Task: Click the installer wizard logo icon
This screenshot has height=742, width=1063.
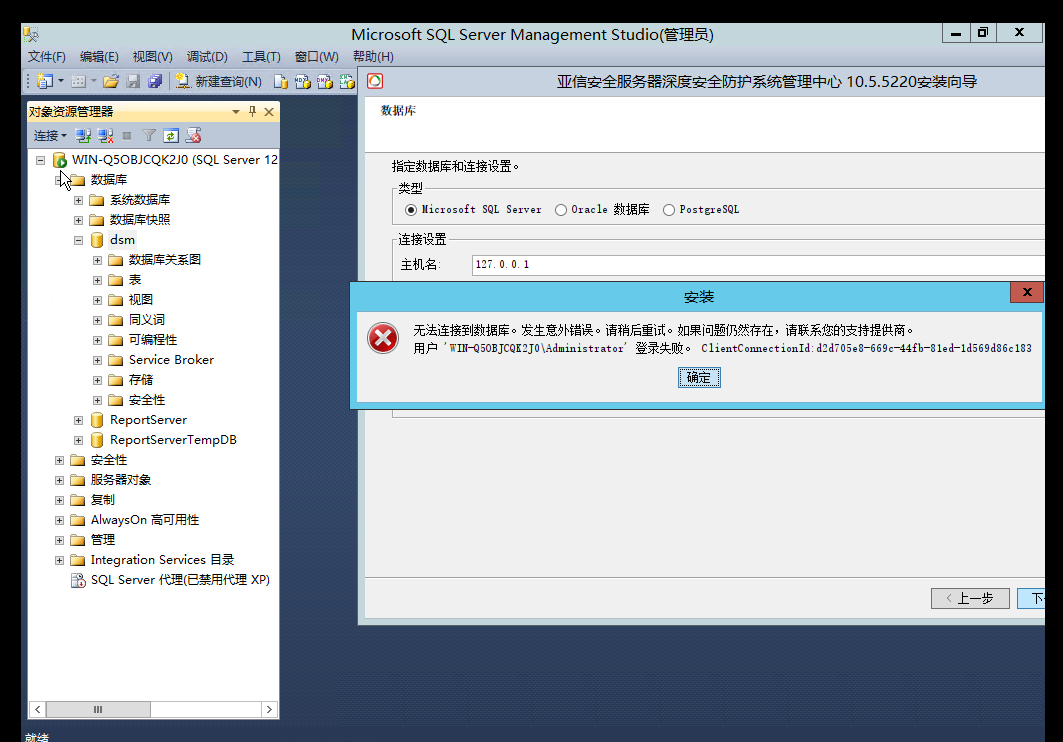Action: pos(375,81)
